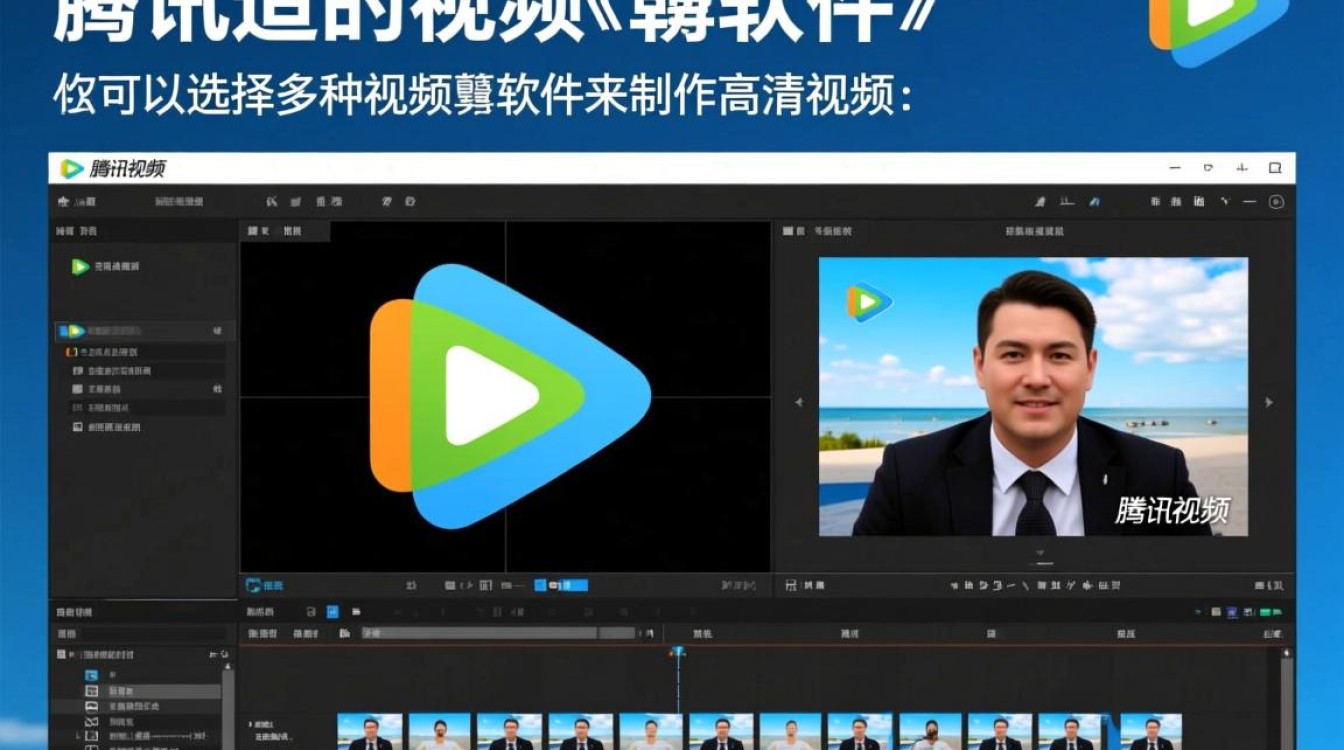Click the grey horizontal bar above the timeline
The height and width of the screenshot is (750, 1344).
pos(498,633)
